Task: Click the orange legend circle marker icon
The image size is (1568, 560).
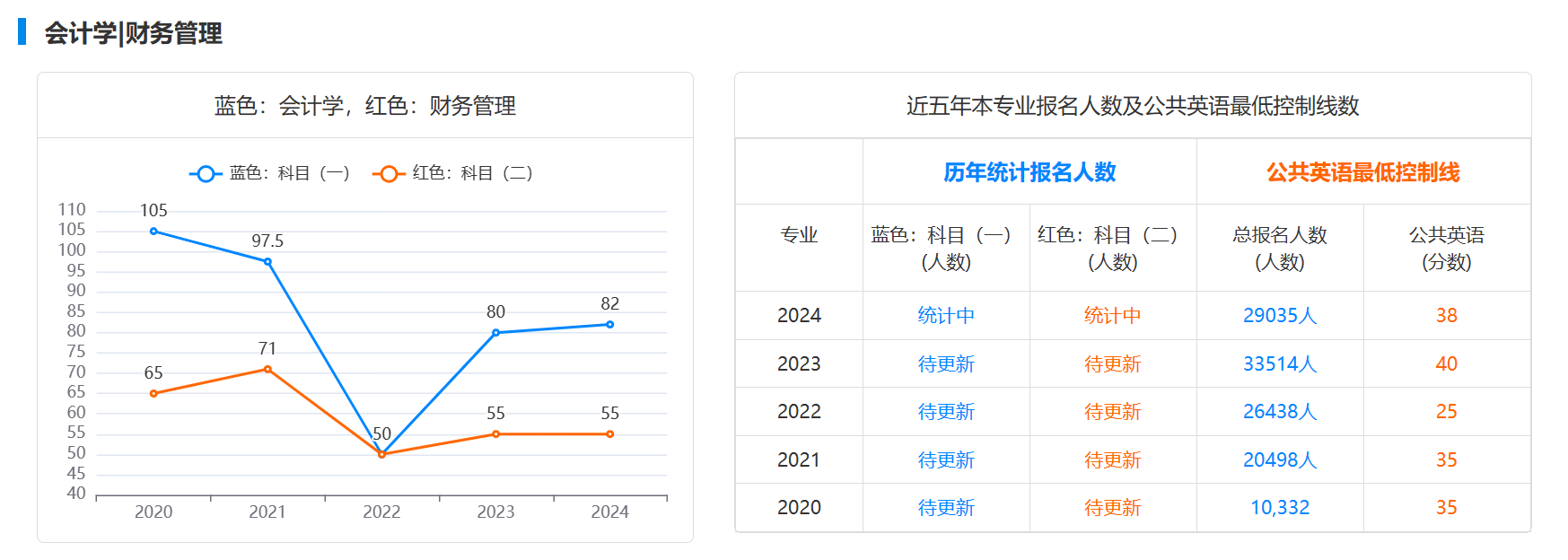Action: click(x=389, y=174)
